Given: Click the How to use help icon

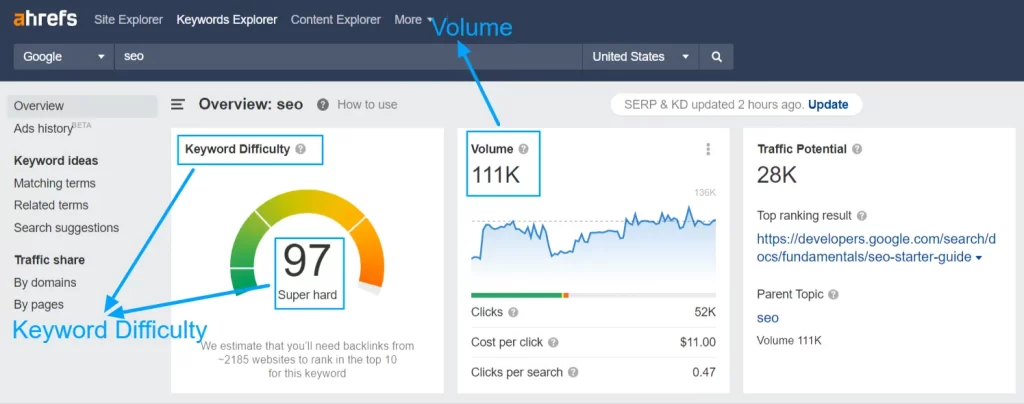Looking at the screenshot, I should 323,104.
